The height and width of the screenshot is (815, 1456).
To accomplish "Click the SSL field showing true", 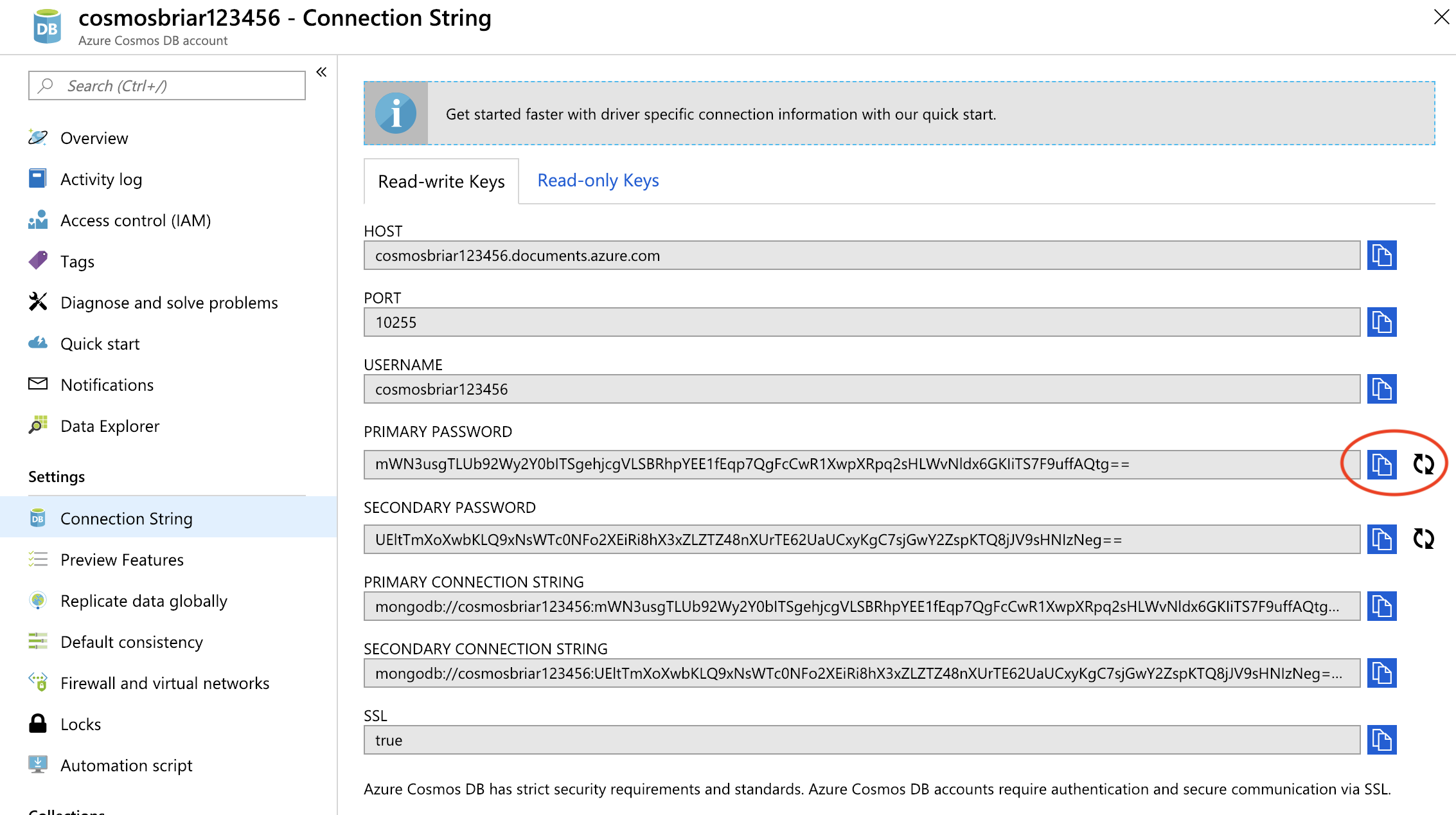I will [862, 740].
